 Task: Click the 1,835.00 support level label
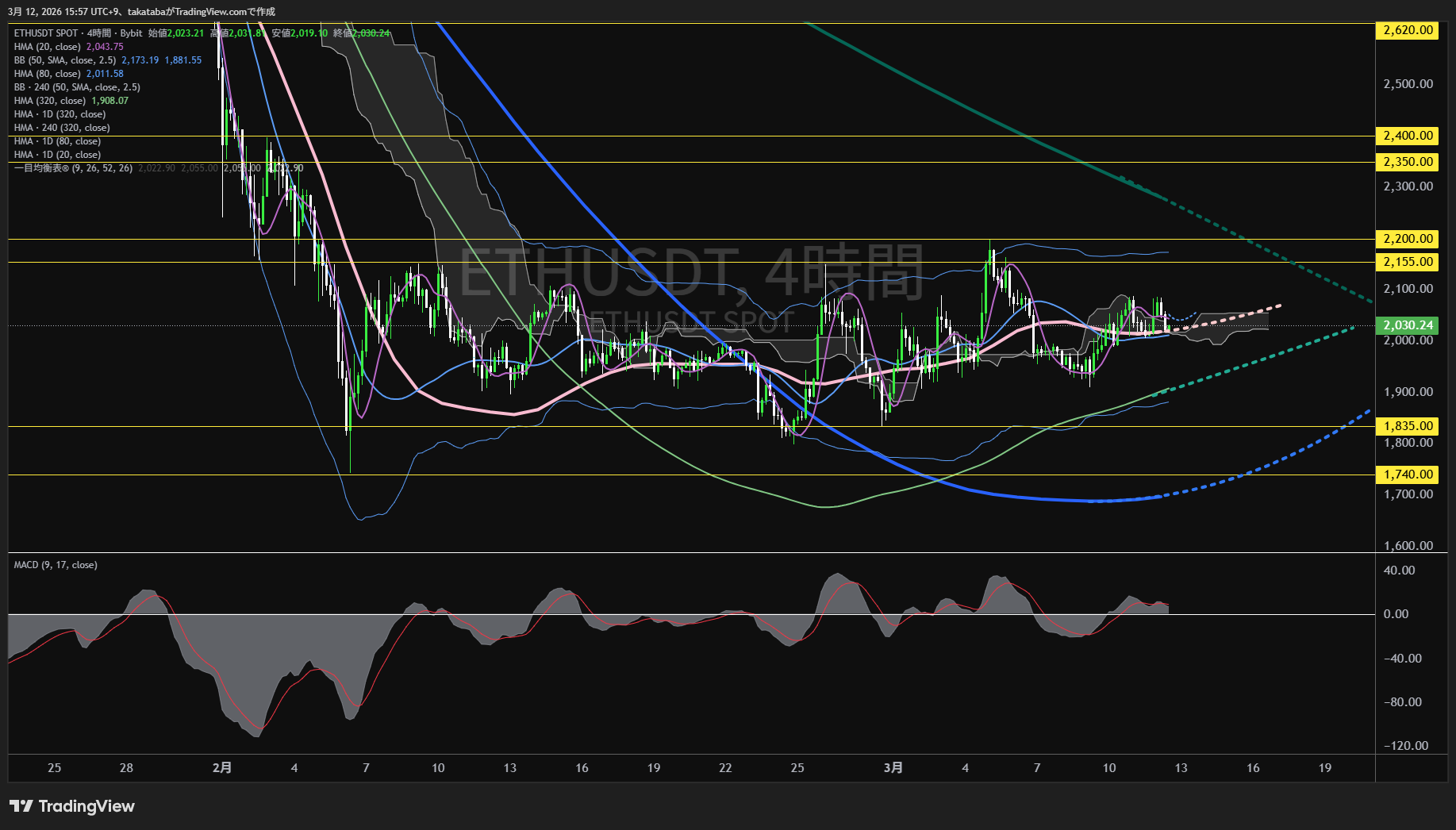(1408, 426)
